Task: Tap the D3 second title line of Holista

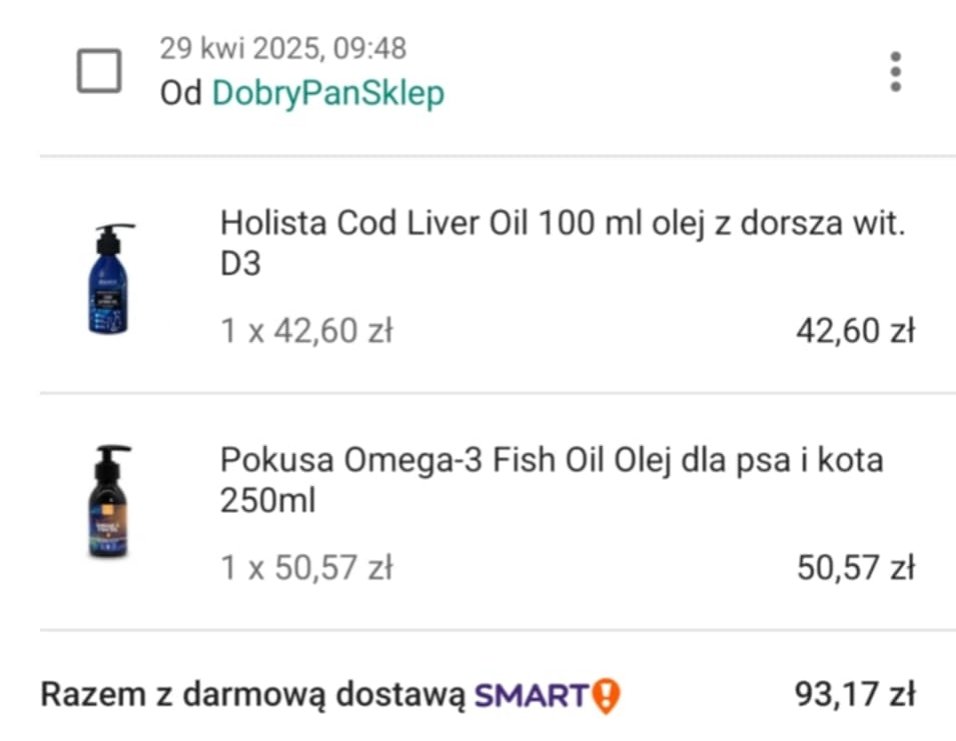Action: 240,263
